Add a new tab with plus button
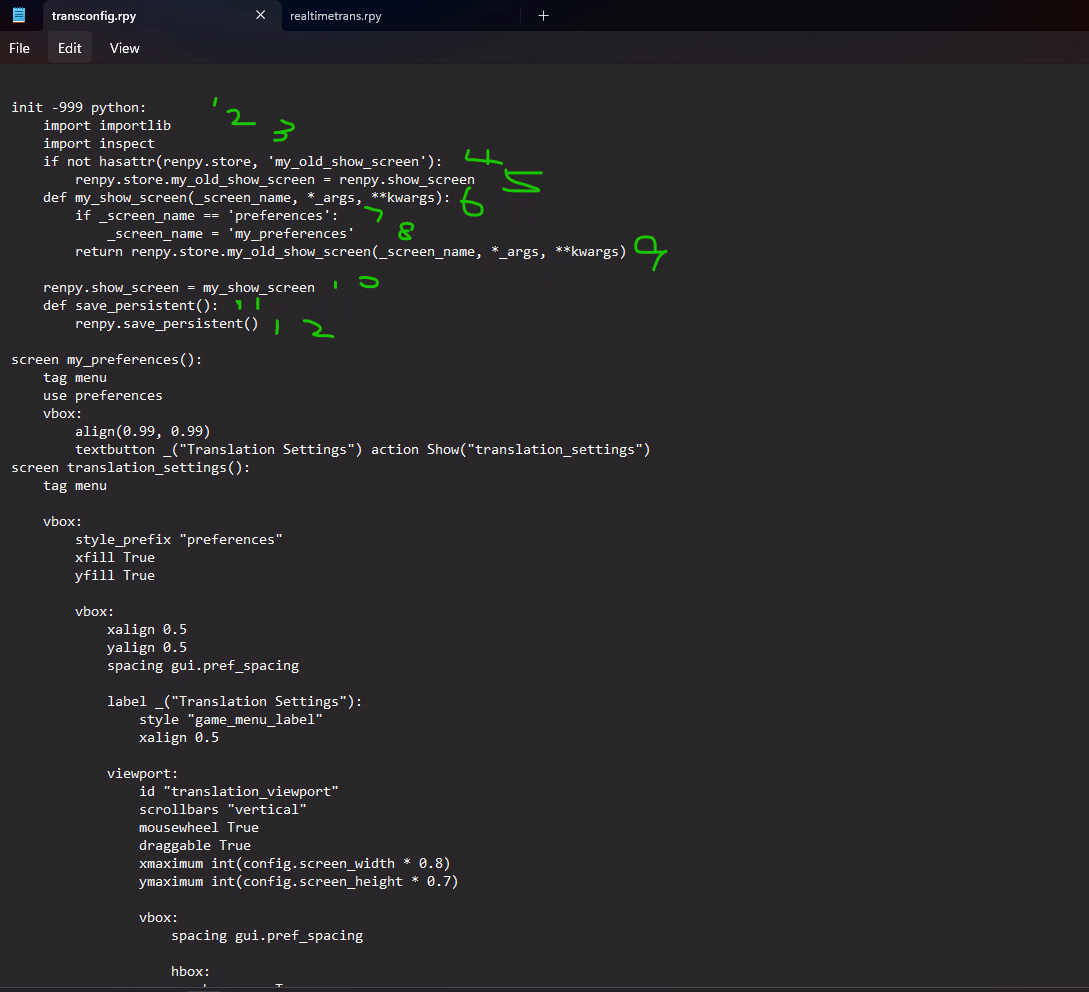Image resolution: width=1089 pixels, height=992 pixels. [x=544, y=15]
